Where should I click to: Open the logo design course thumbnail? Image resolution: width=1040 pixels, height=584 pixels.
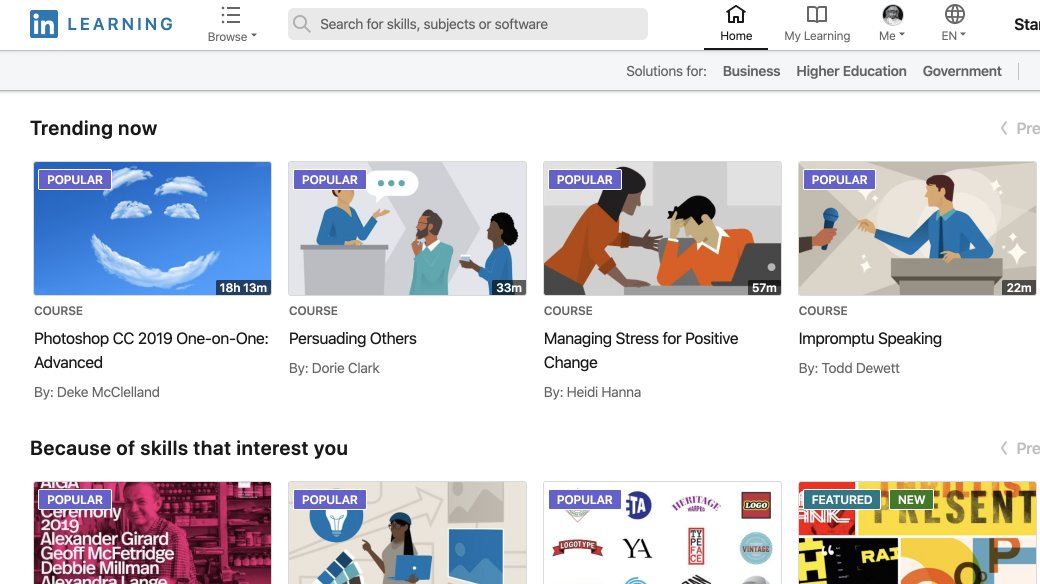click(x=662, y=533)
